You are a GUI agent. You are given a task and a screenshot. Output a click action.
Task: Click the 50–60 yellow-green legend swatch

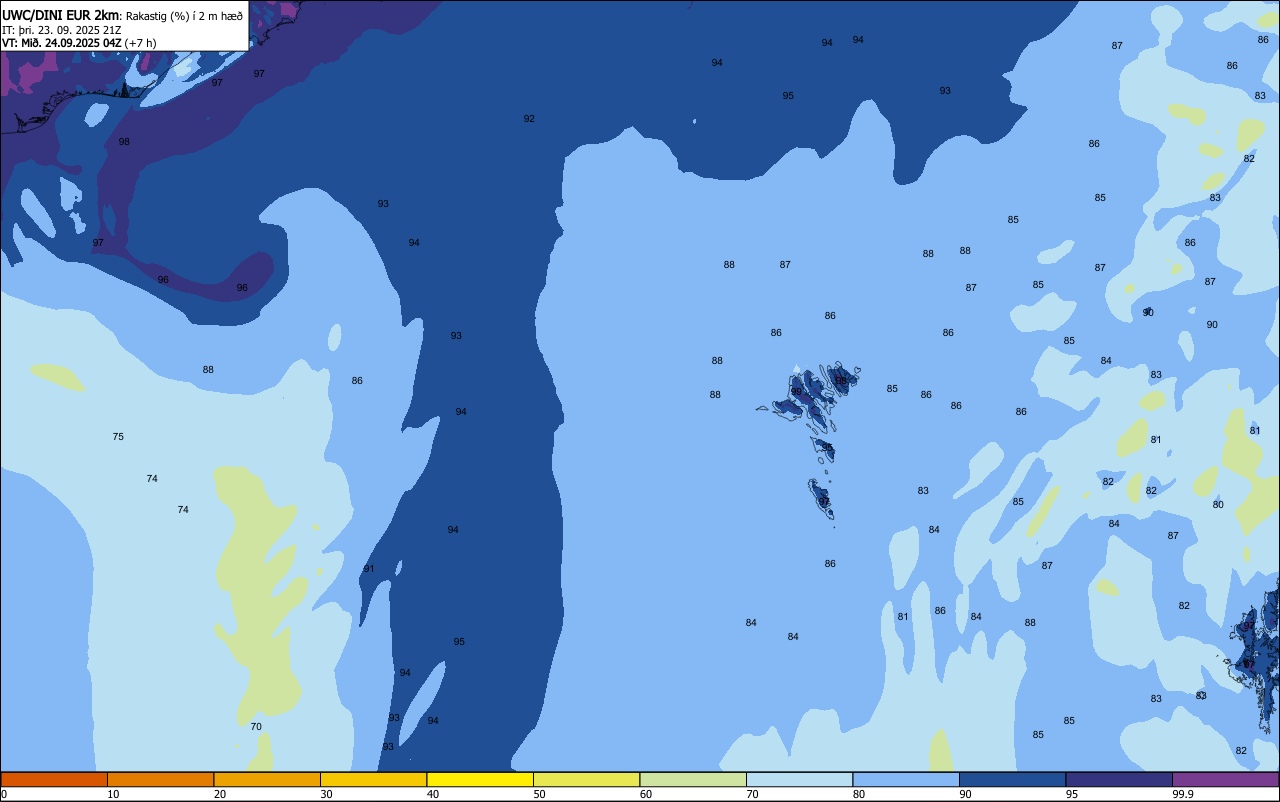point(586,779)
